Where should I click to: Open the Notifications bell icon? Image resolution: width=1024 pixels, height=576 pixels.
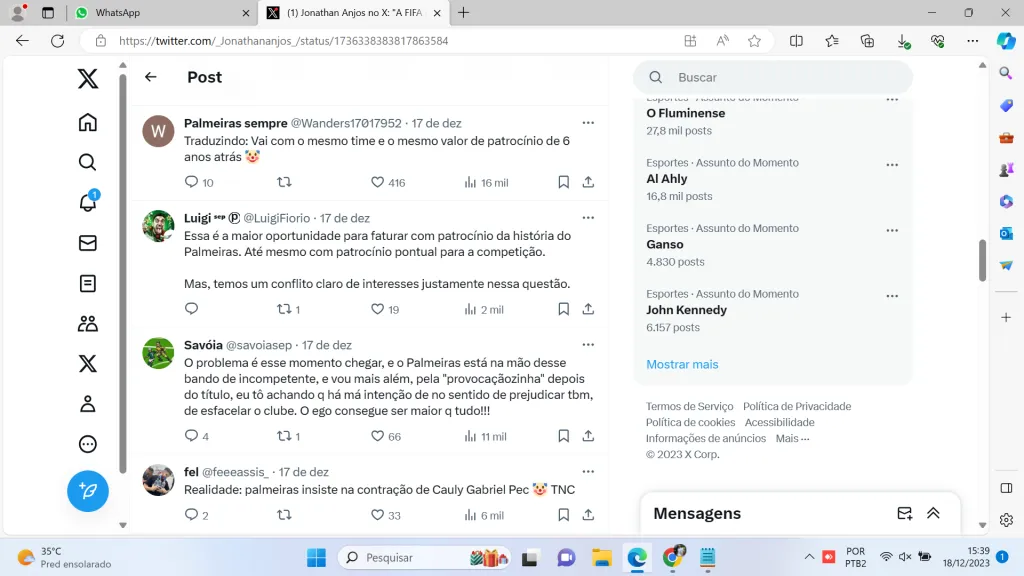point(88,203)
